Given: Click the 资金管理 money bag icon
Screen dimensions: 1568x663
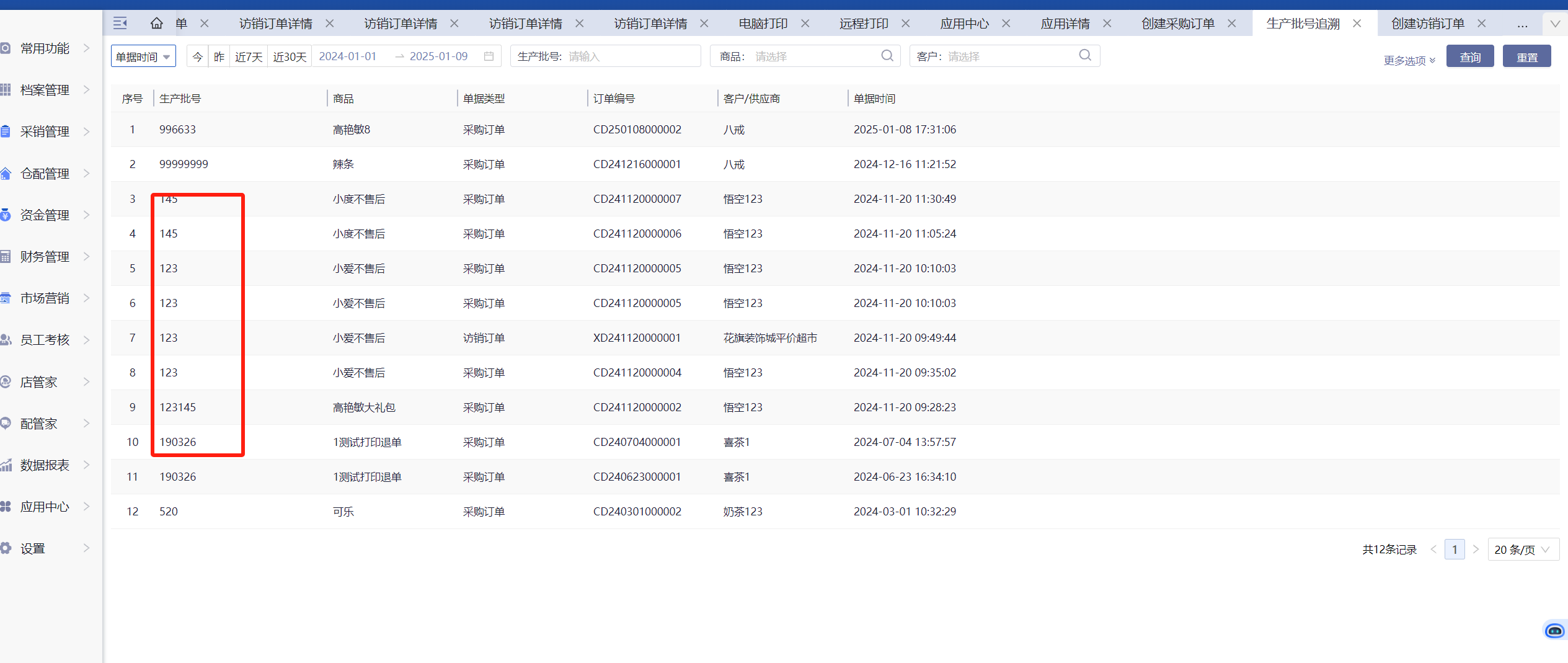Looking at the screenshot, I should (6, 215).
